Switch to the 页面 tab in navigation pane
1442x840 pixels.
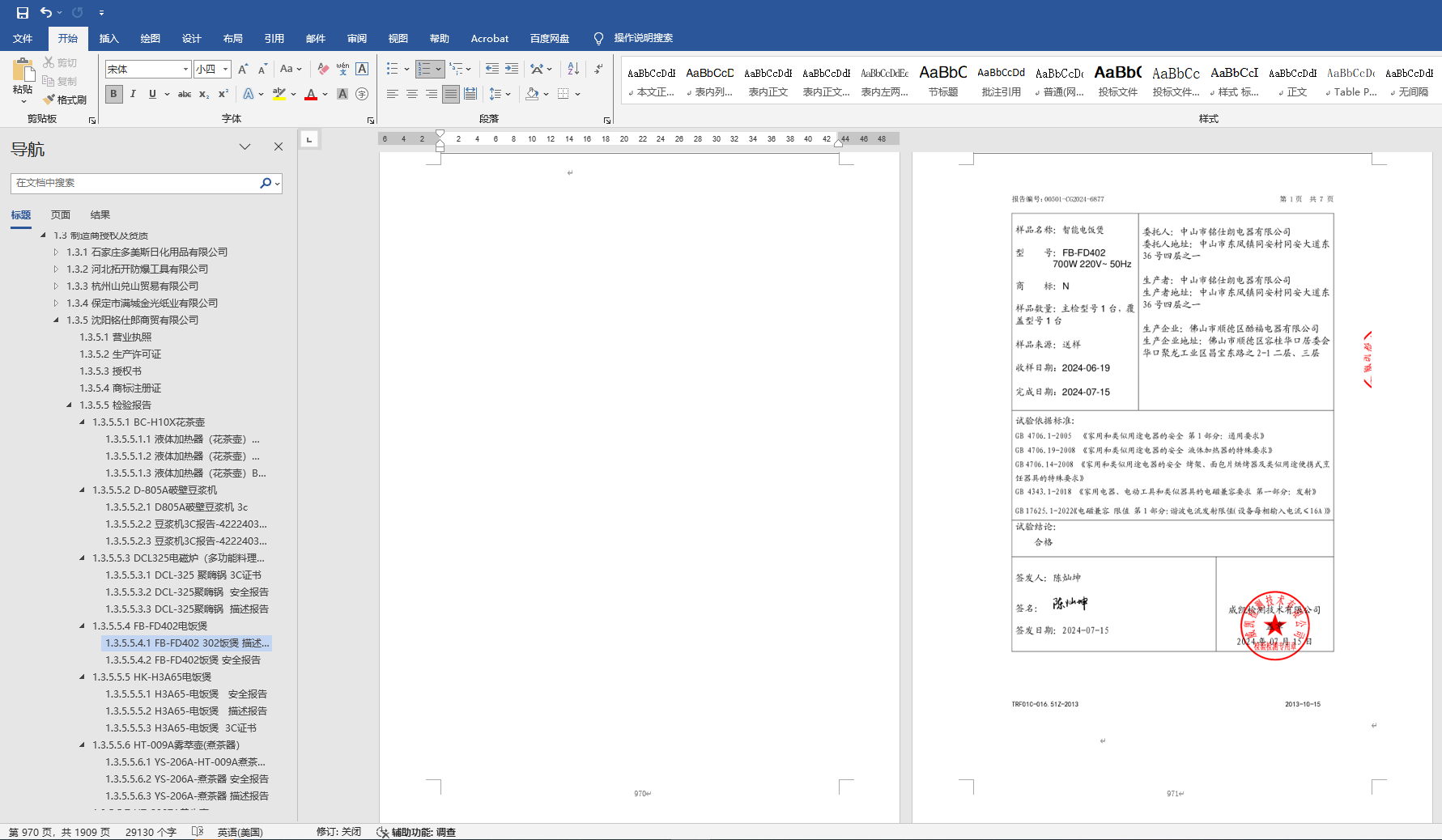[61, 214]
